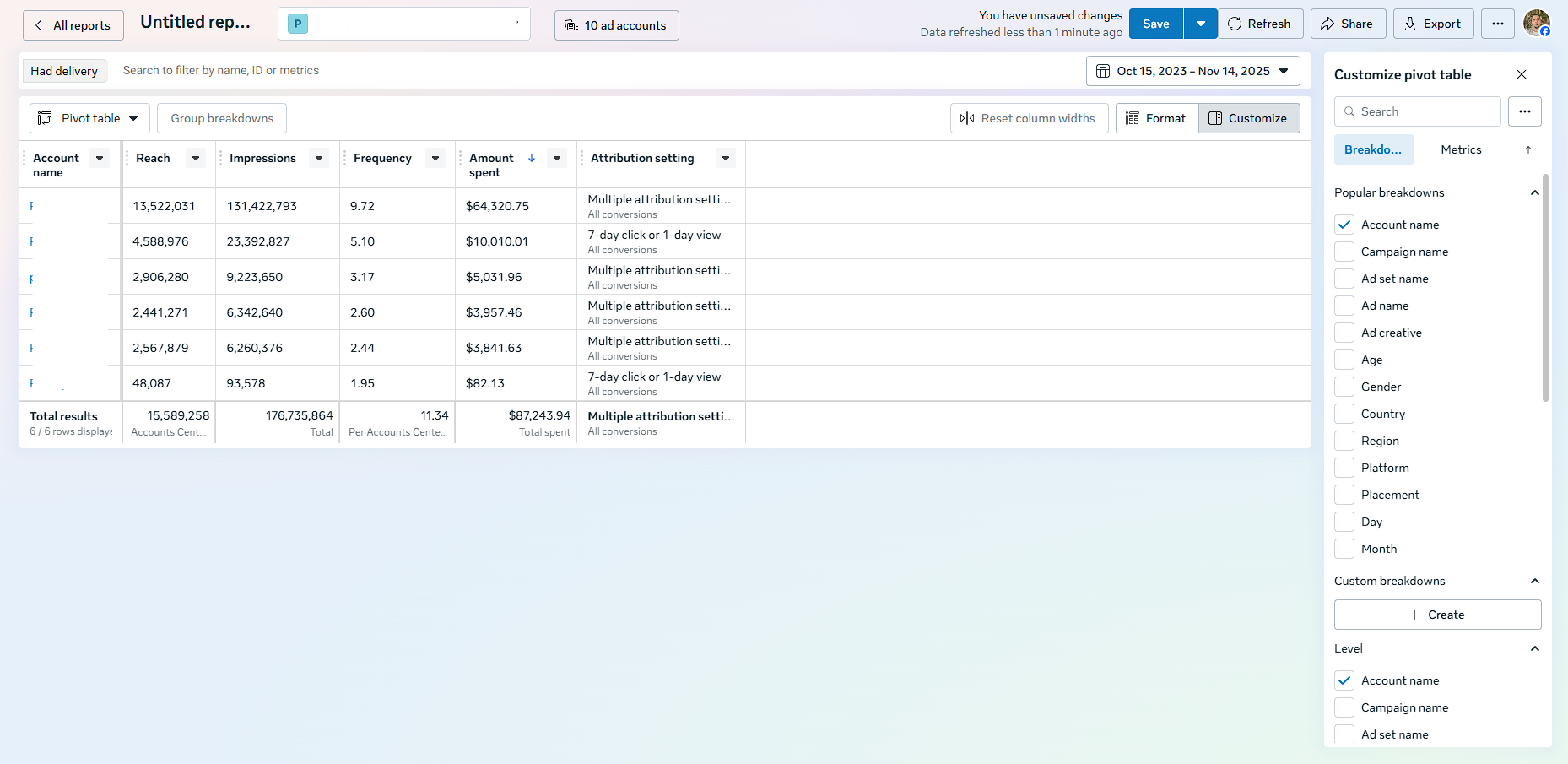Select the Breakdowns tab
The image size is (1568, 764).
coord(1372,149)
